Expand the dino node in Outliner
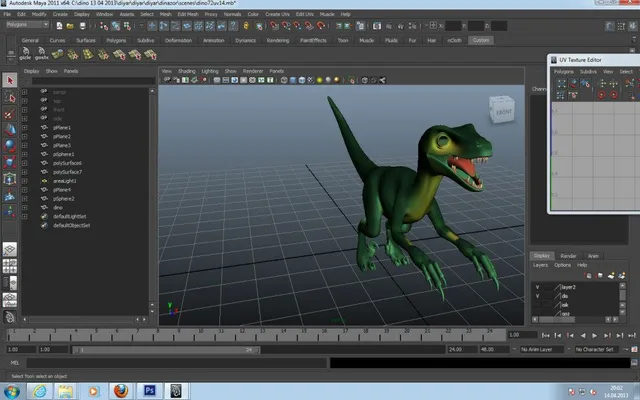The height and width of the screenshot is (400, 640). click(24, 207)
